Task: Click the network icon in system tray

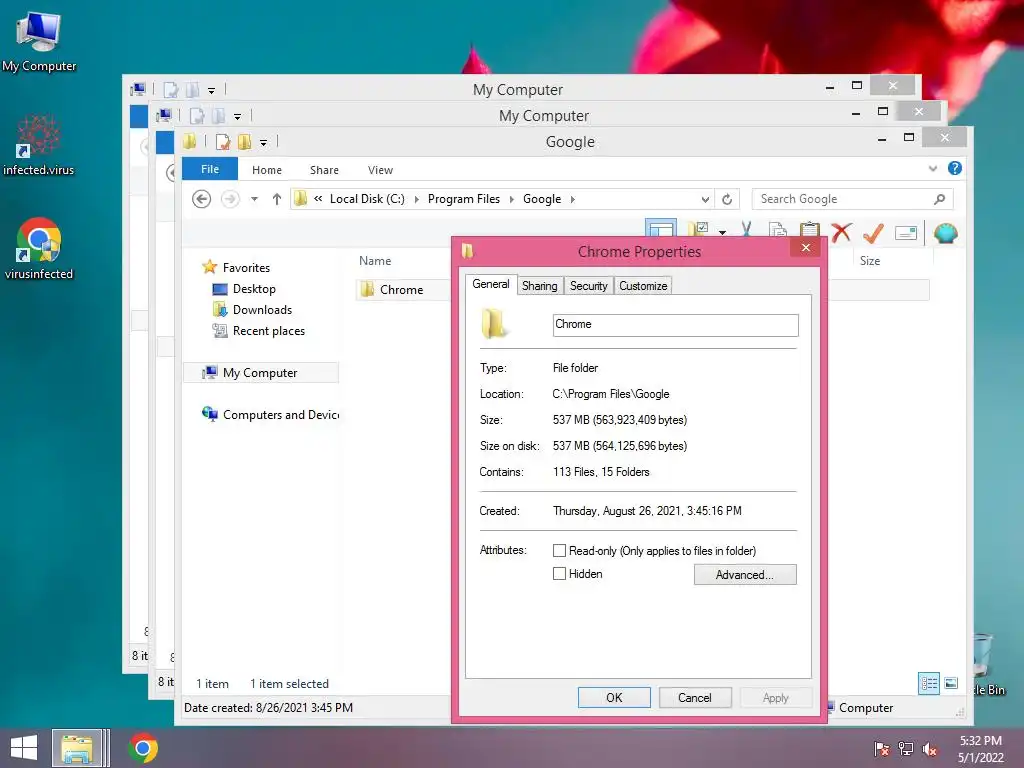Action: pyautogui.click(x=906, y=749)
